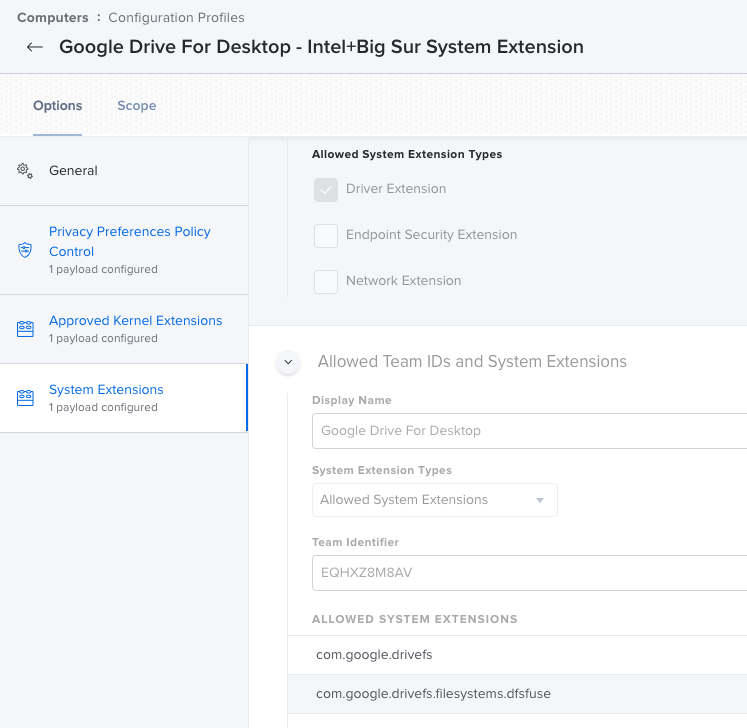Click the Endpoint Security Extension label
Image resolution: width=747 pixels, height=728 pixels.
431,235
